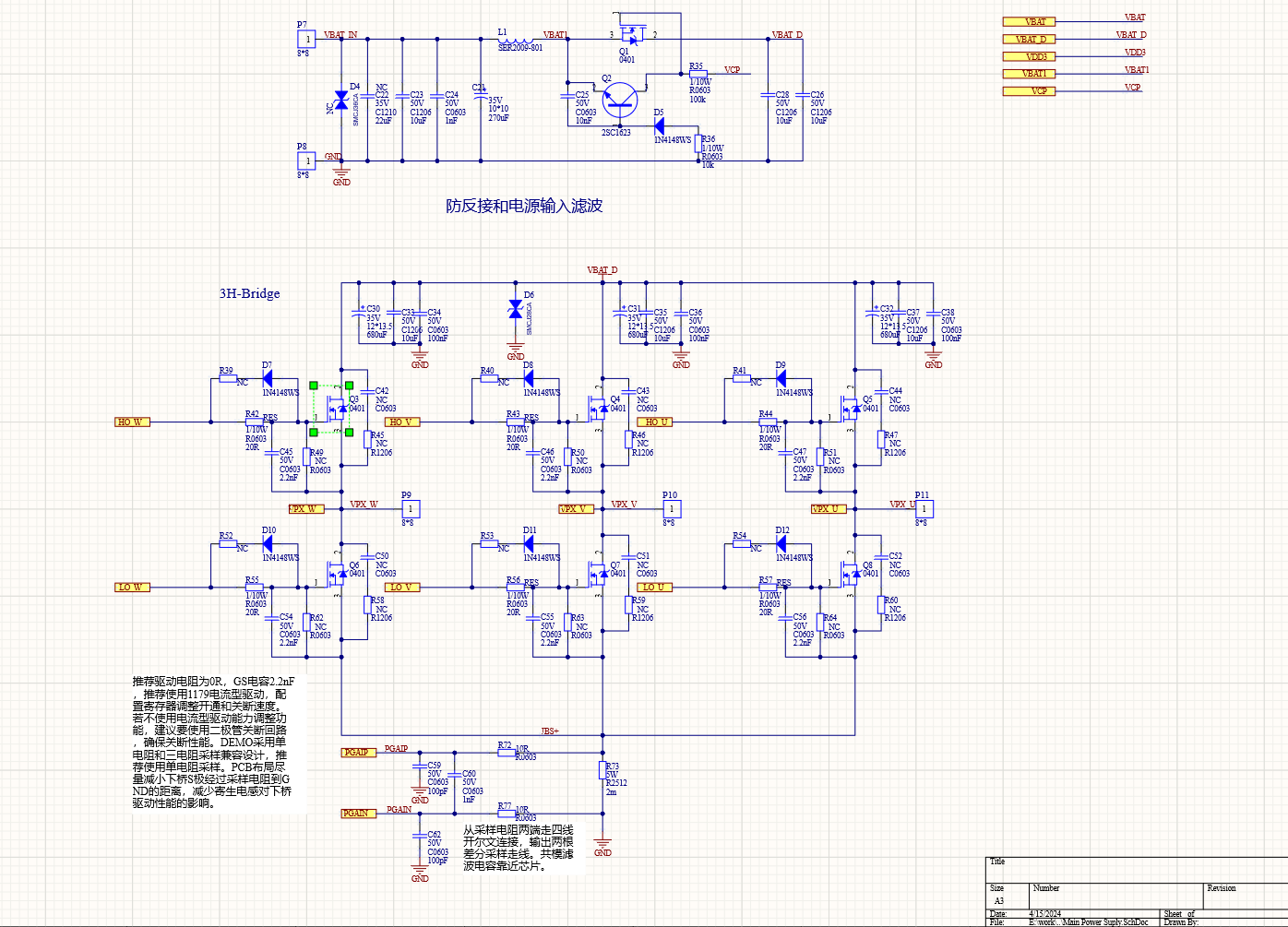Click top-left green handle of Q3 selection
Viewport: 1288px width, 927px height.
(314, 386)
